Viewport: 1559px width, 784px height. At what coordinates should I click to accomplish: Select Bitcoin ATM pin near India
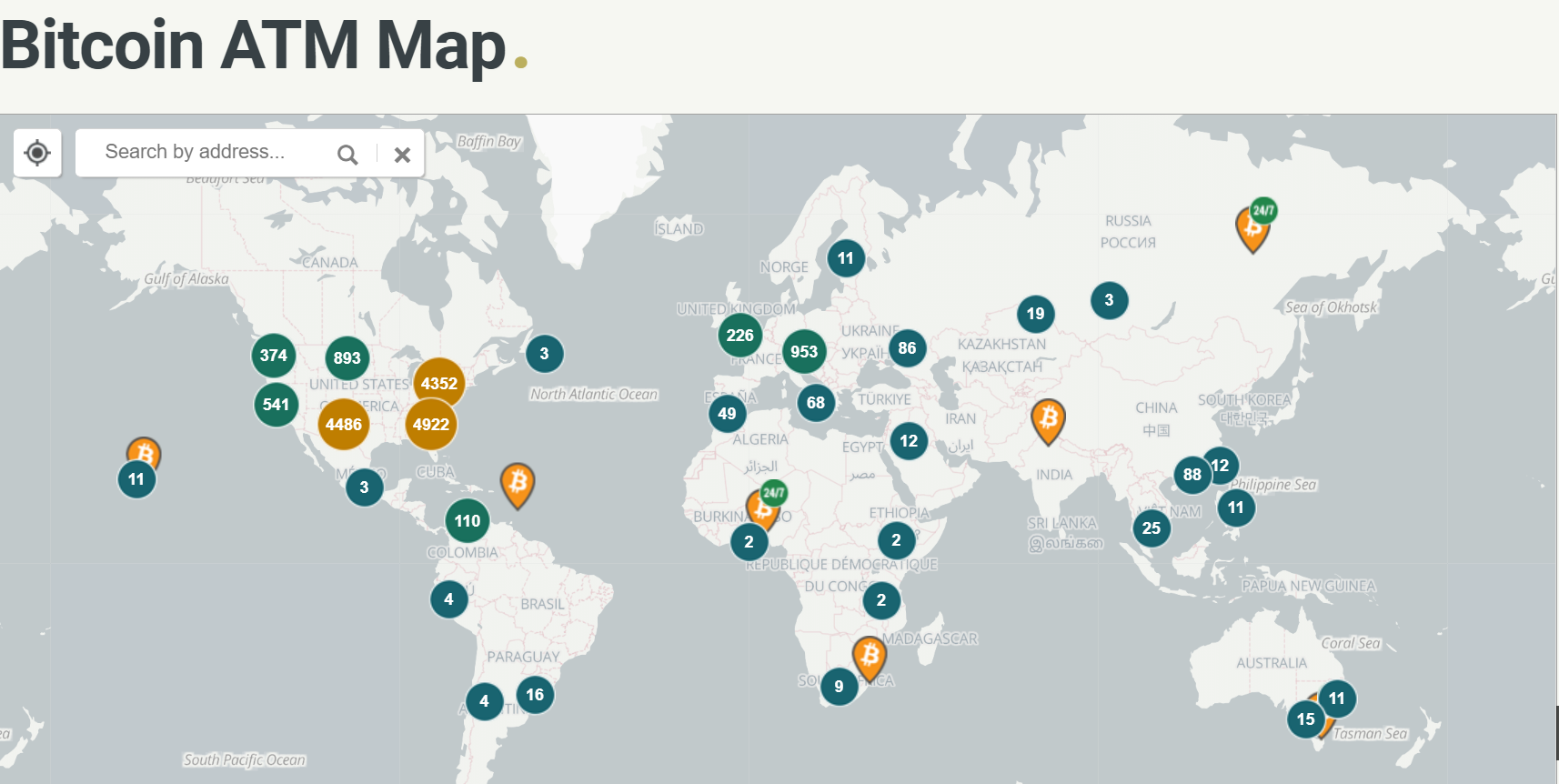tap(1048, 420)
